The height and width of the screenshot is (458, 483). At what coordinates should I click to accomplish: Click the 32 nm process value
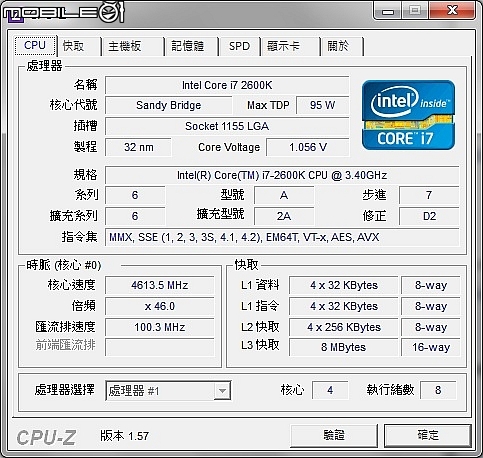click(x=139, y=147)
